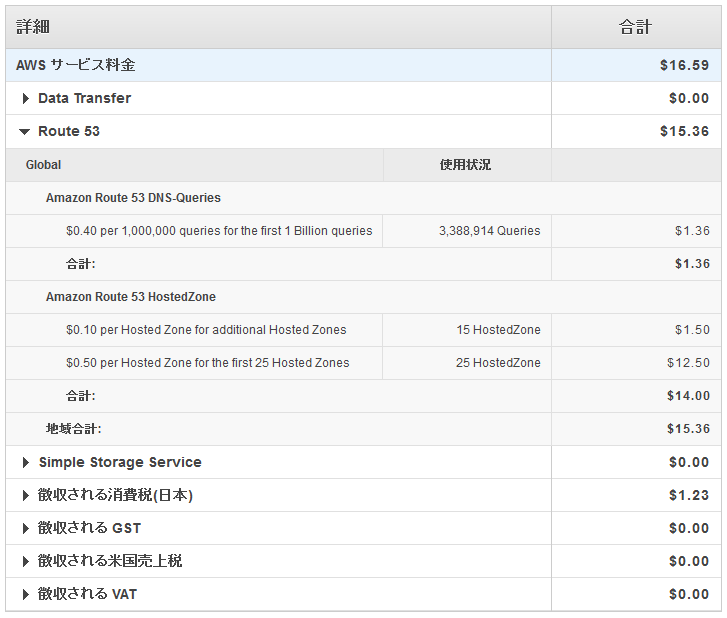The height and width of the screenshot is (618, 727).
Task: Expand the 徴収される GST row triangle
Action: pos(26,529)
